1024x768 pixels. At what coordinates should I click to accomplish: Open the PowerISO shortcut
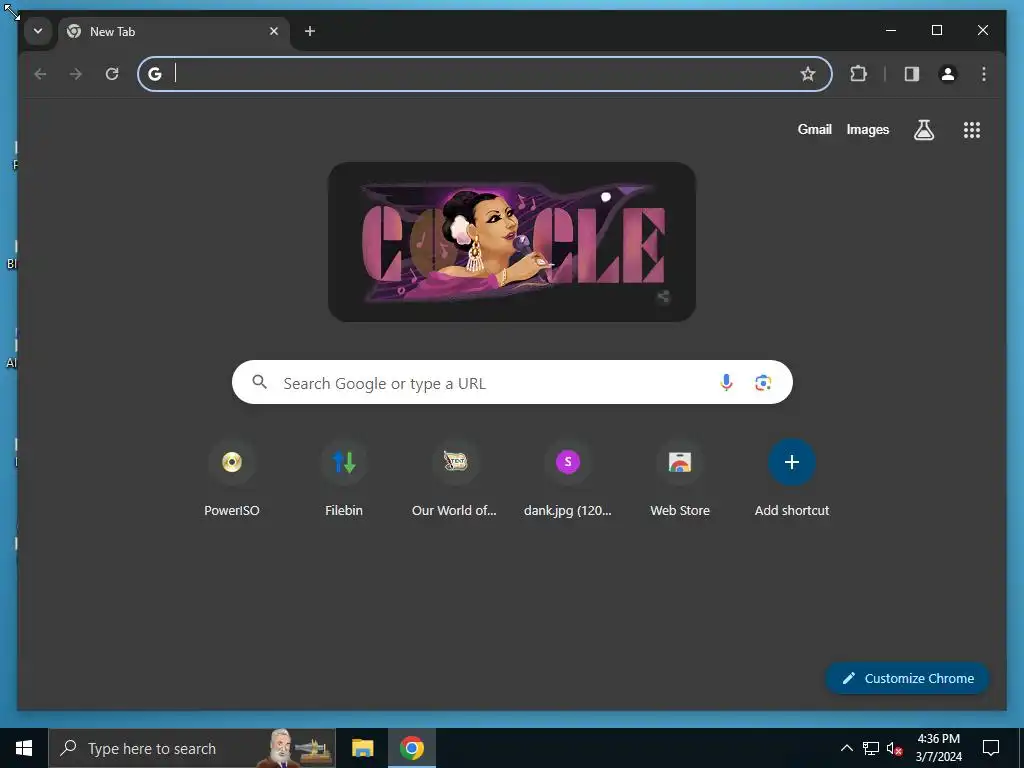click(x=232, y=479)
